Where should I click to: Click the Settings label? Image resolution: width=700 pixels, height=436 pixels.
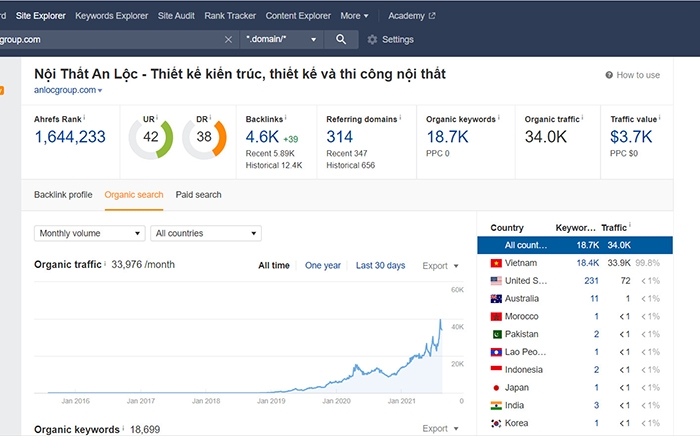tap(397, 40)
